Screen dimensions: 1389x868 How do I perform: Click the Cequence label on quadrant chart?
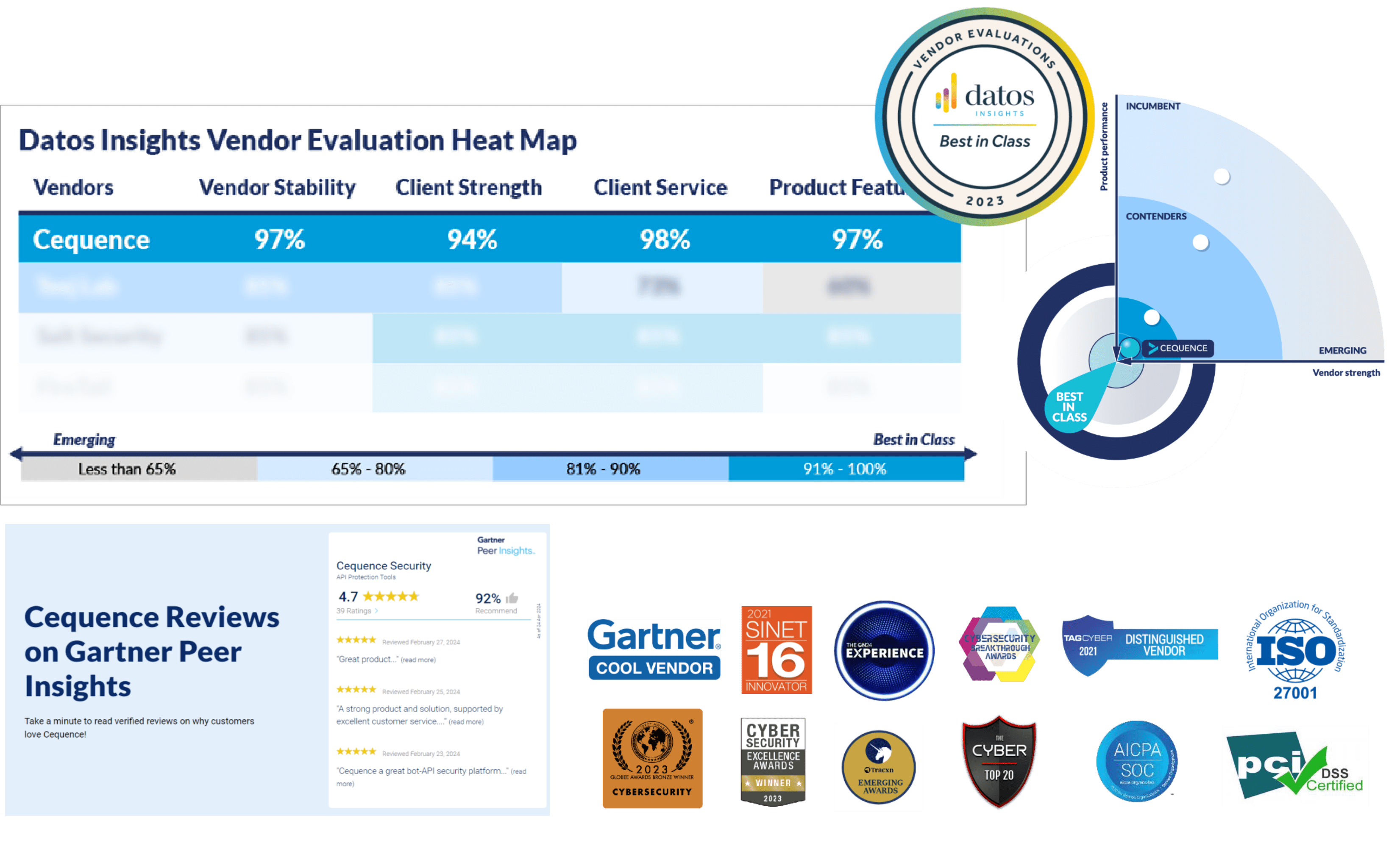tap(1177, 348)
